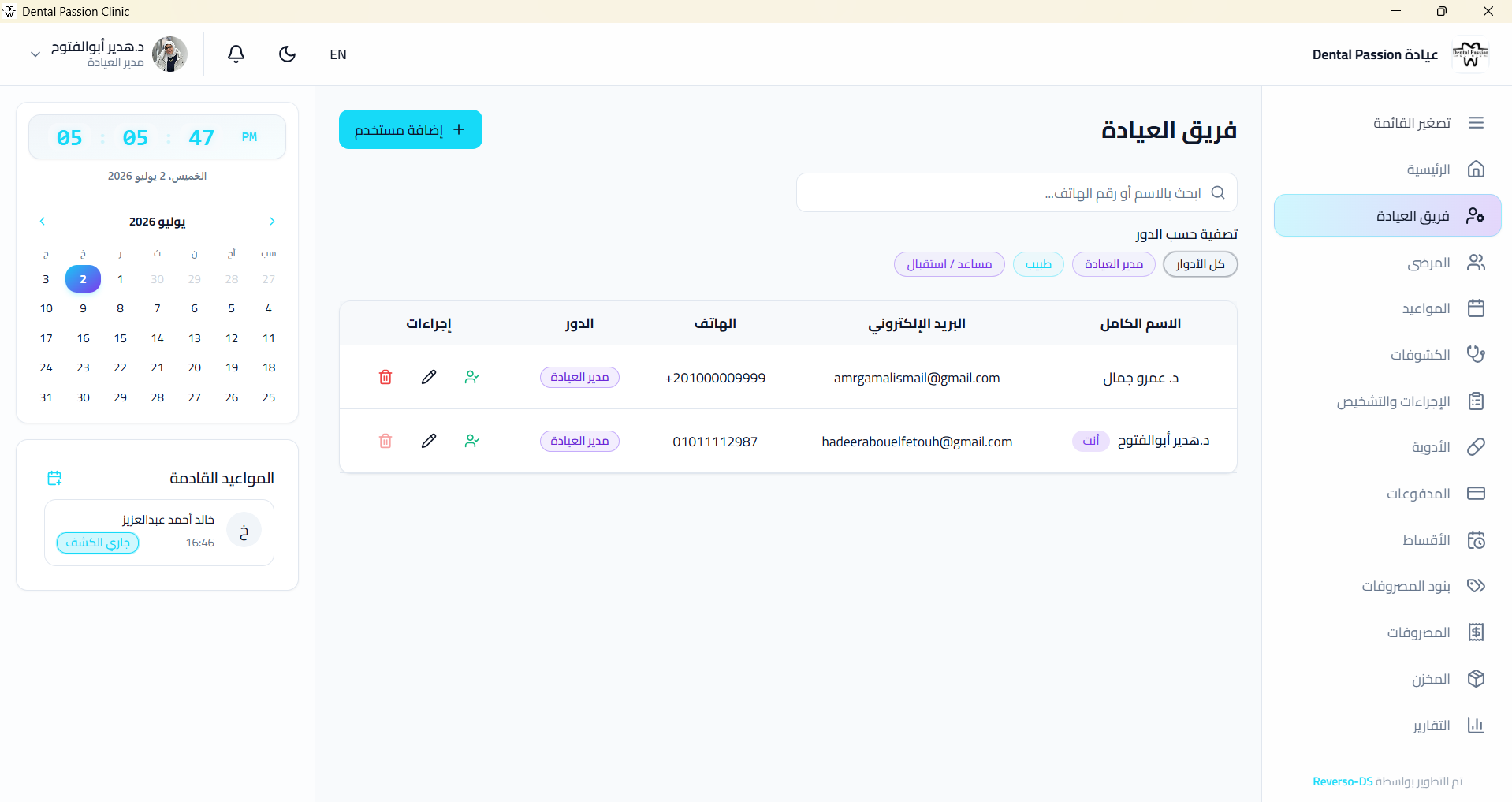Screen dimensions: 1512x802
Task: Switch the interface language to EN
Action: tap(338, 54)
